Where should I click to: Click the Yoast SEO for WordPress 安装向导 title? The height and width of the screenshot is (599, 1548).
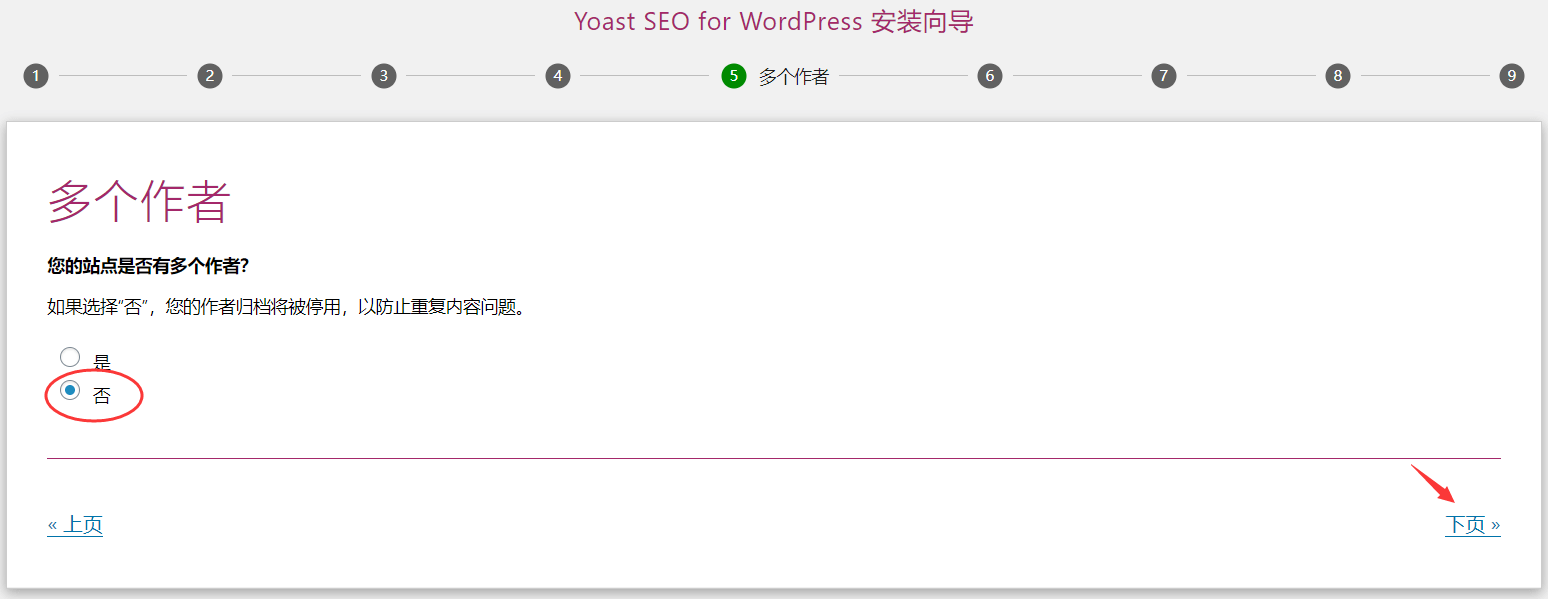click(x=774, y=21)
